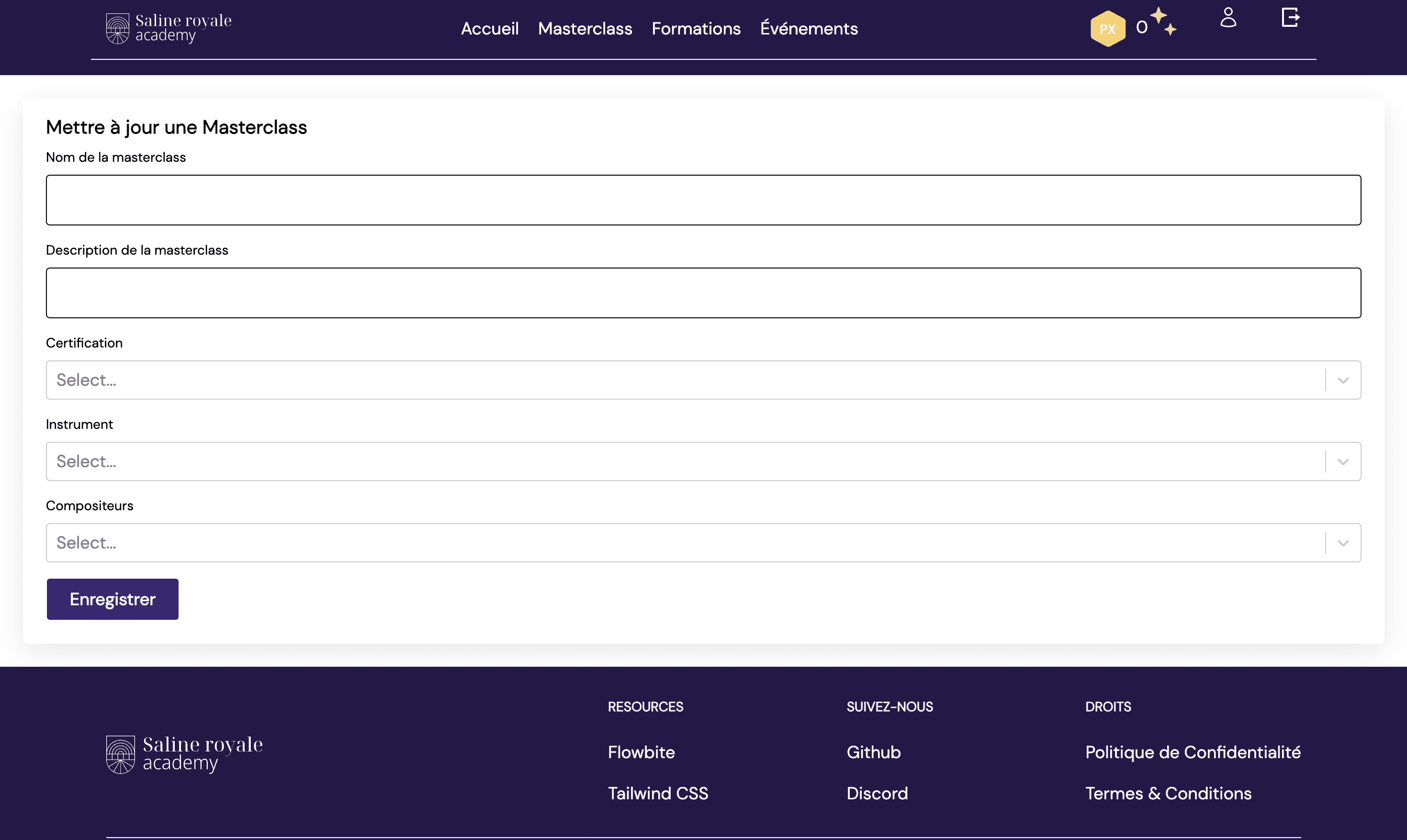Viewport: 1407px width, 840px height.
Task: Click the Nom de la masterclass label
Action: pyautogui.click(x=115, y=157)
